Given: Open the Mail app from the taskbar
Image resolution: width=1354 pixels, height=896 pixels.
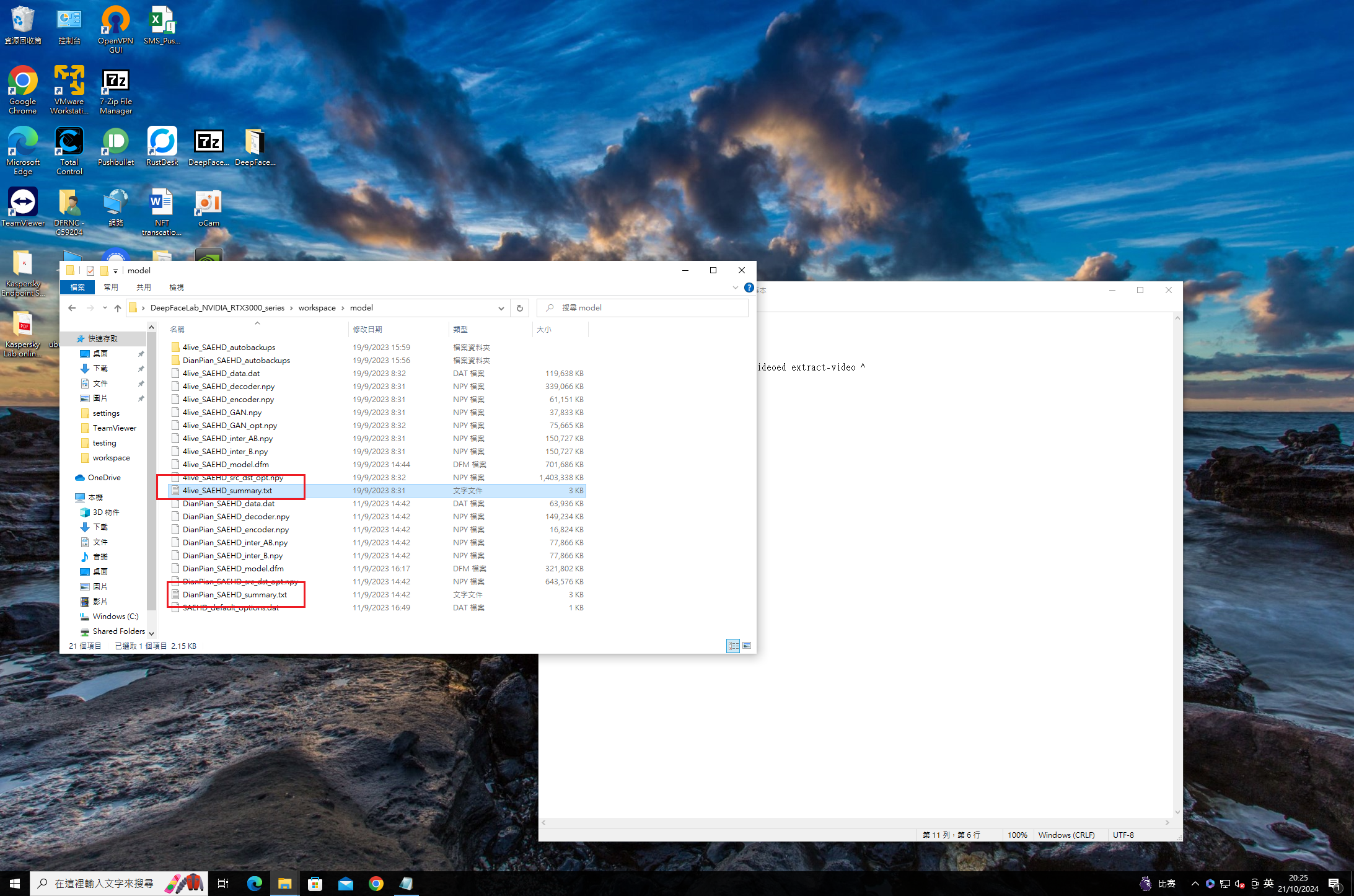Looking at the screenshot, I should pyautogui.click(x=346, y=884).
